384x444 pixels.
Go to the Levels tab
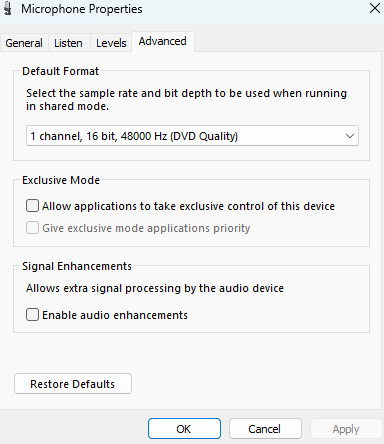111,43
